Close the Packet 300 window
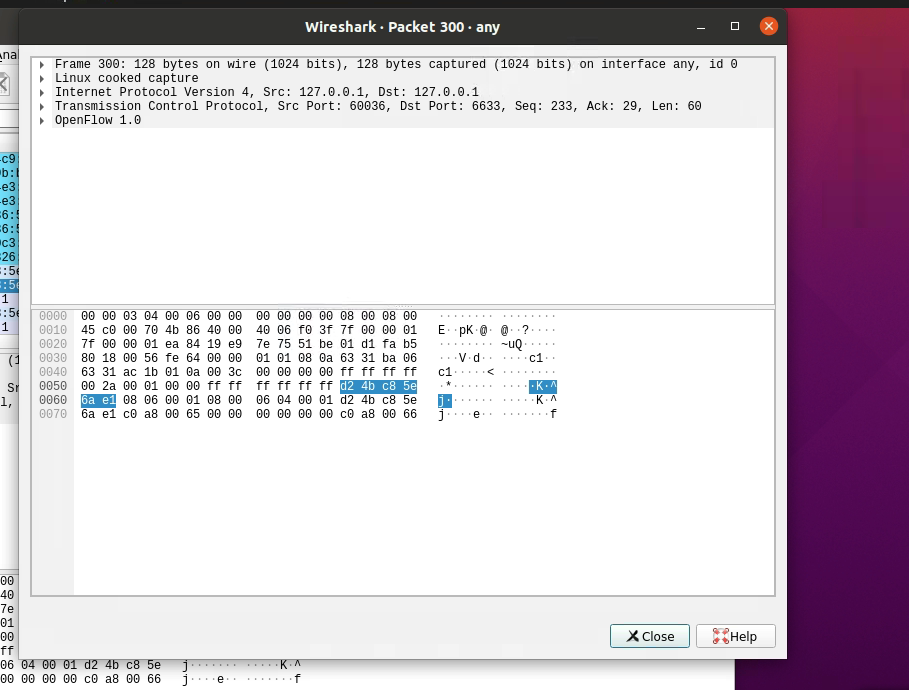Screen dimensions: 909x690 769,26
